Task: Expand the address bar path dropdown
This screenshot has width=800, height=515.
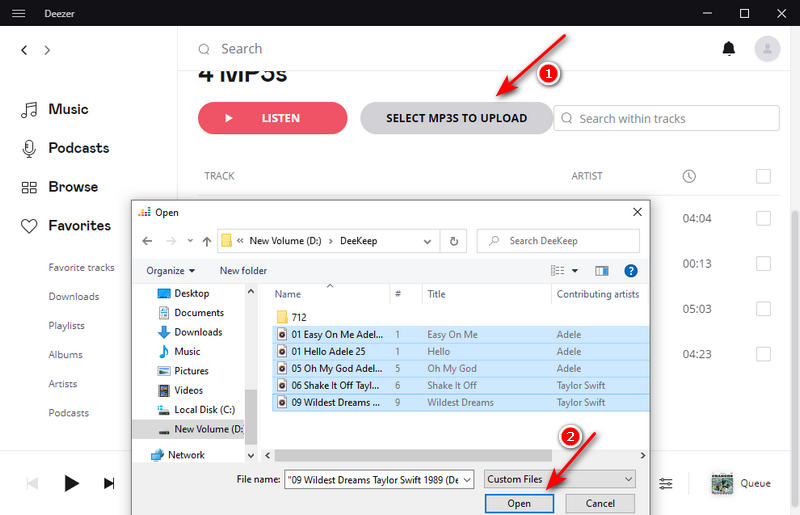Action: point(427,241)
